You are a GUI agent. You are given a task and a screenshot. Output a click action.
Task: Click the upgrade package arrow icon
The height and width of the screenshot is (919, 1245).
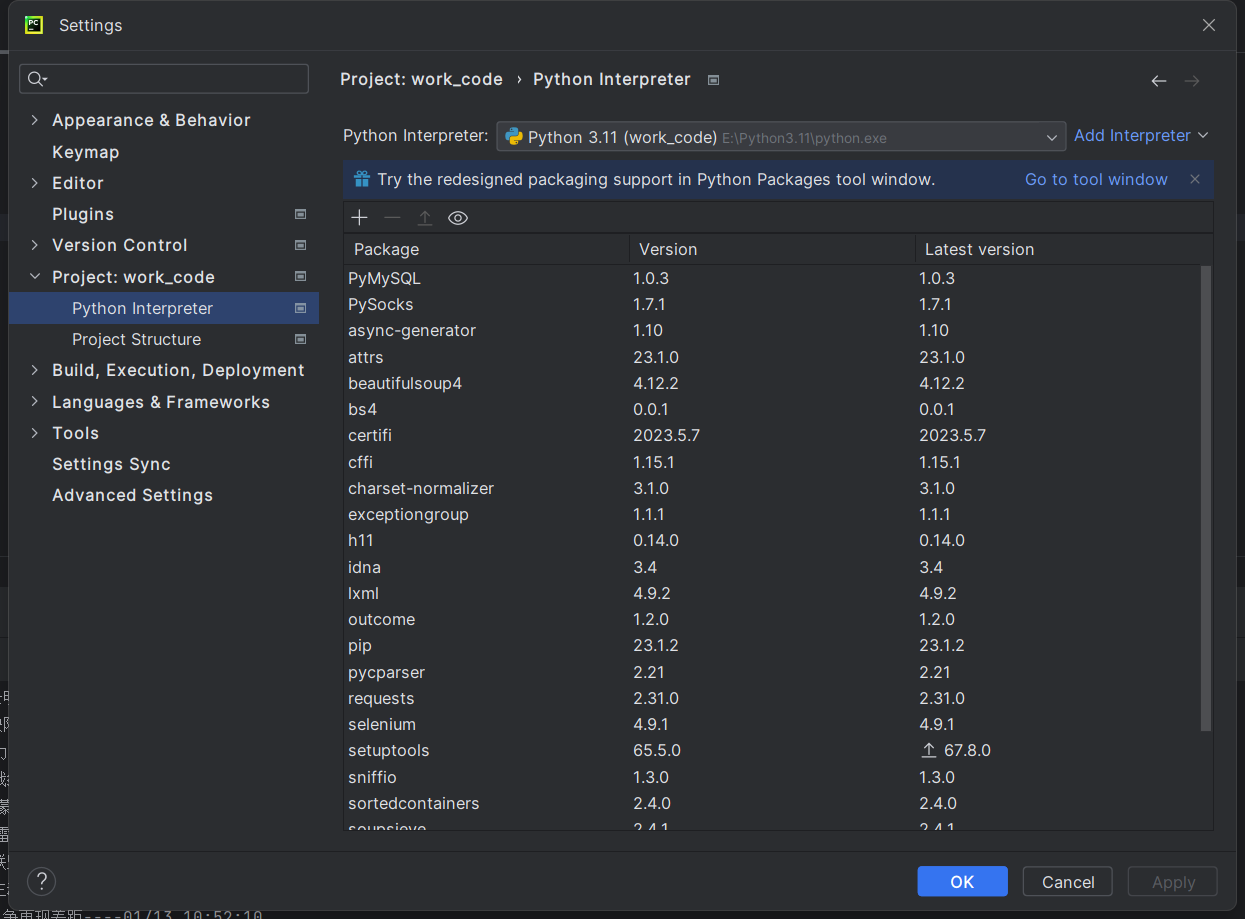[x=425, y=218]
